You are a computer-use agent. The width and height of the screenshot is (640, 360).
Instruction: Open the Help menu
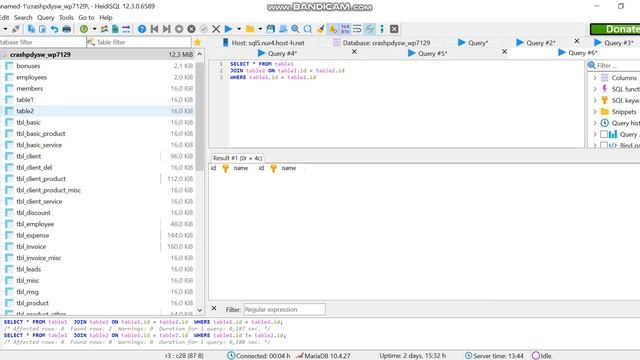[106, 18]
